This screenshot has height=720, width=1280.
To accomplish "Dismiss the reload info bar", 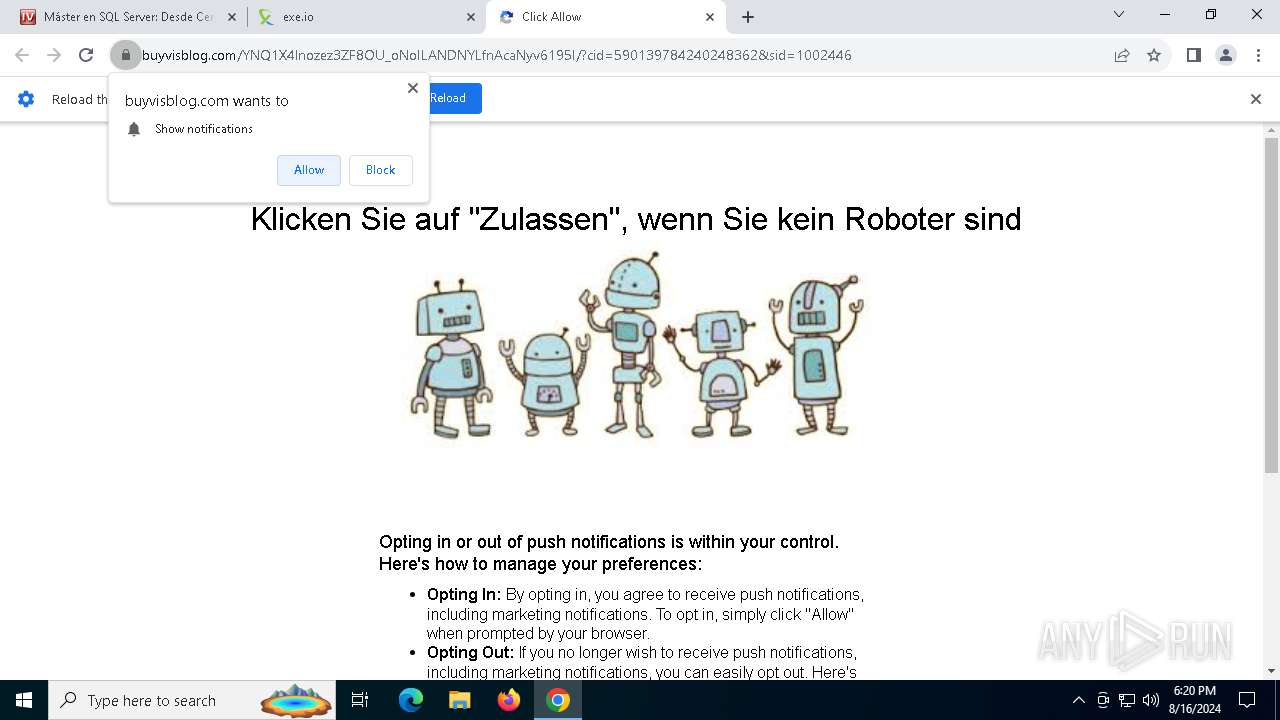I will pyautogui.click(x=1256, y=99).
